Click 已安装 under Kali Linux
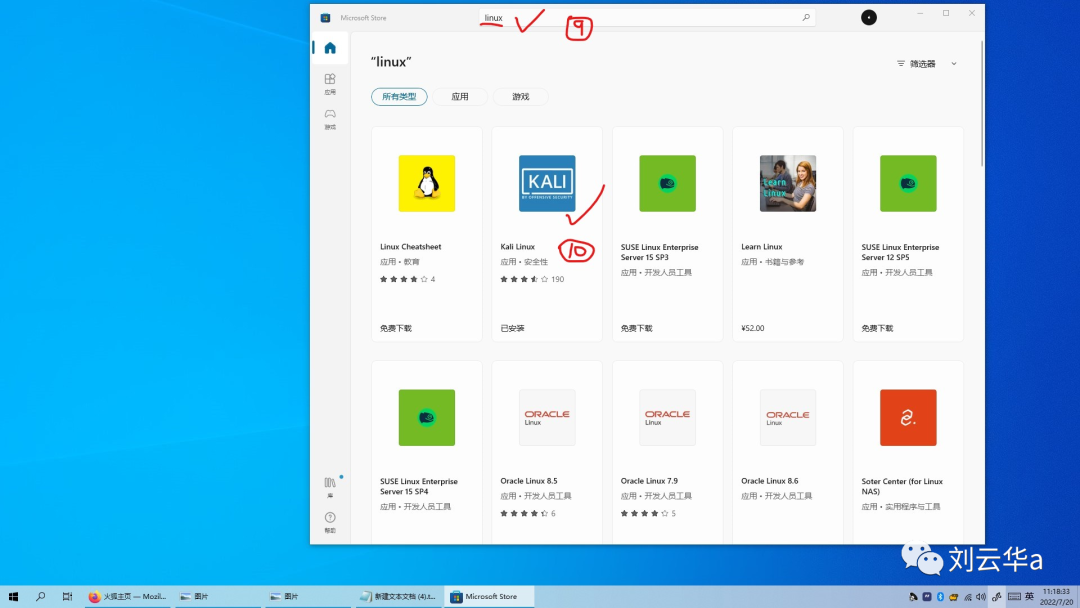Image resolution: width=1080 pixels, height=608 pixels. pos(512,328)
